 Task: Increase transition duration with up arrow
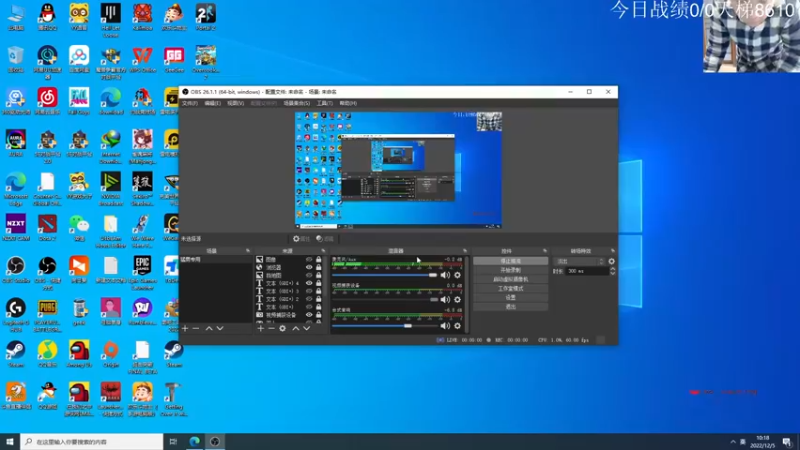613,269
